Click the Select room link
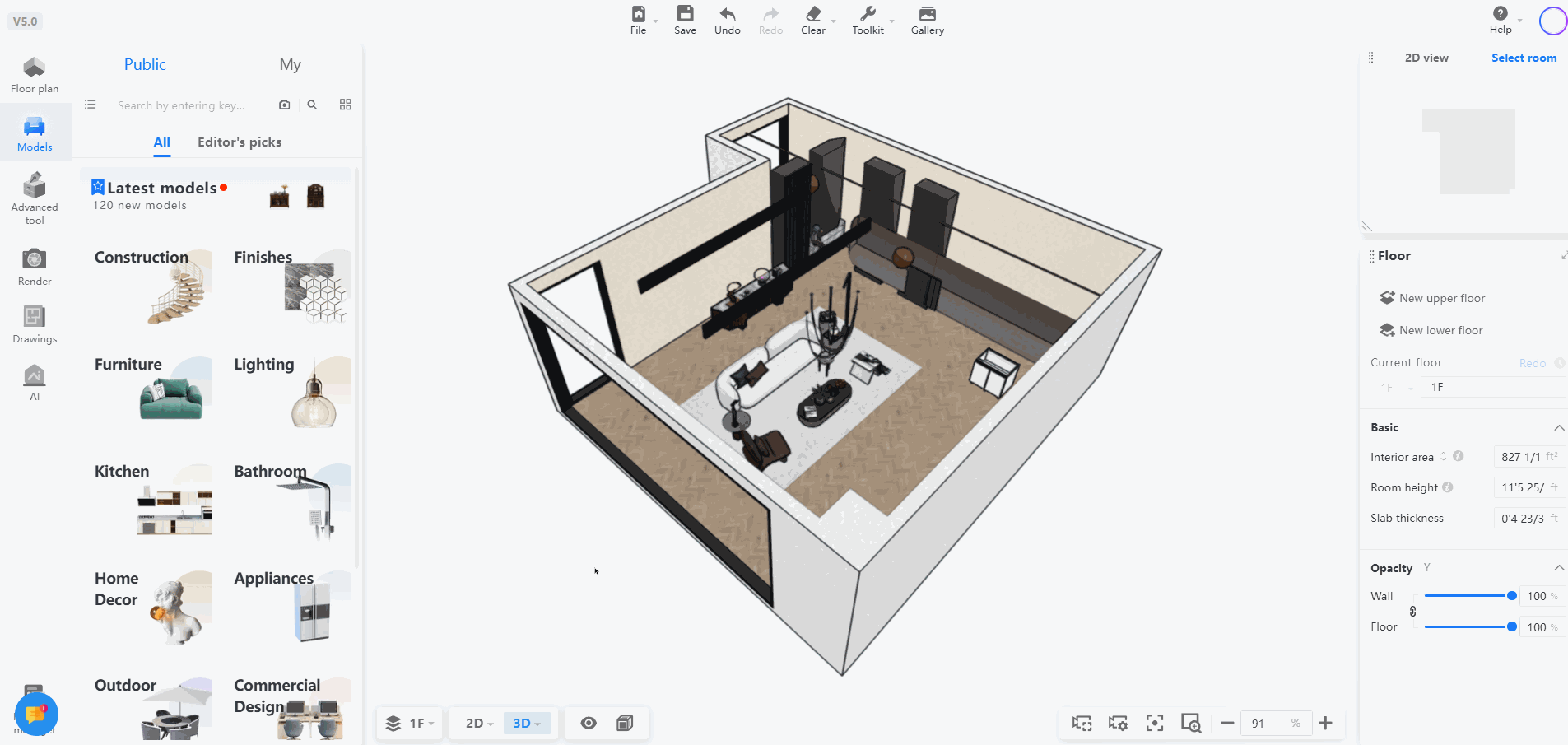This screenshot has height=745, width=1568. click(1524, 58)
